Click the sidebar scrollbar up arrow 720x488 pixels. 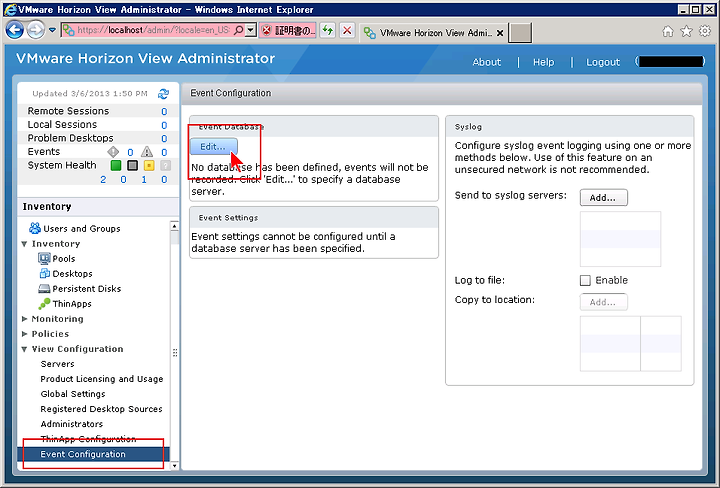click(x=174, y=226)
